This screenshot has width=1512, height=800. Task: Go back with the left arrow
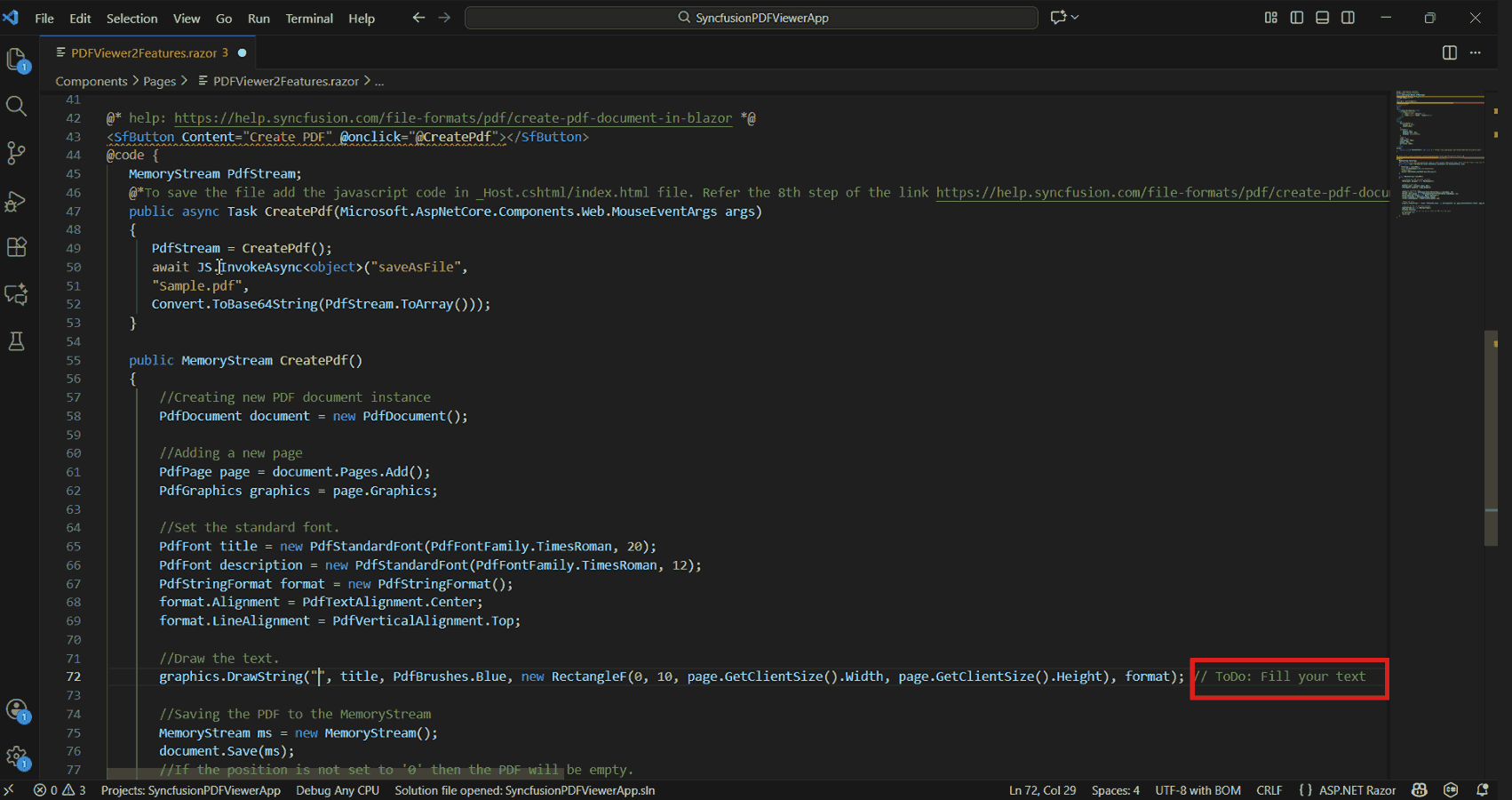[x=418, y=18]
